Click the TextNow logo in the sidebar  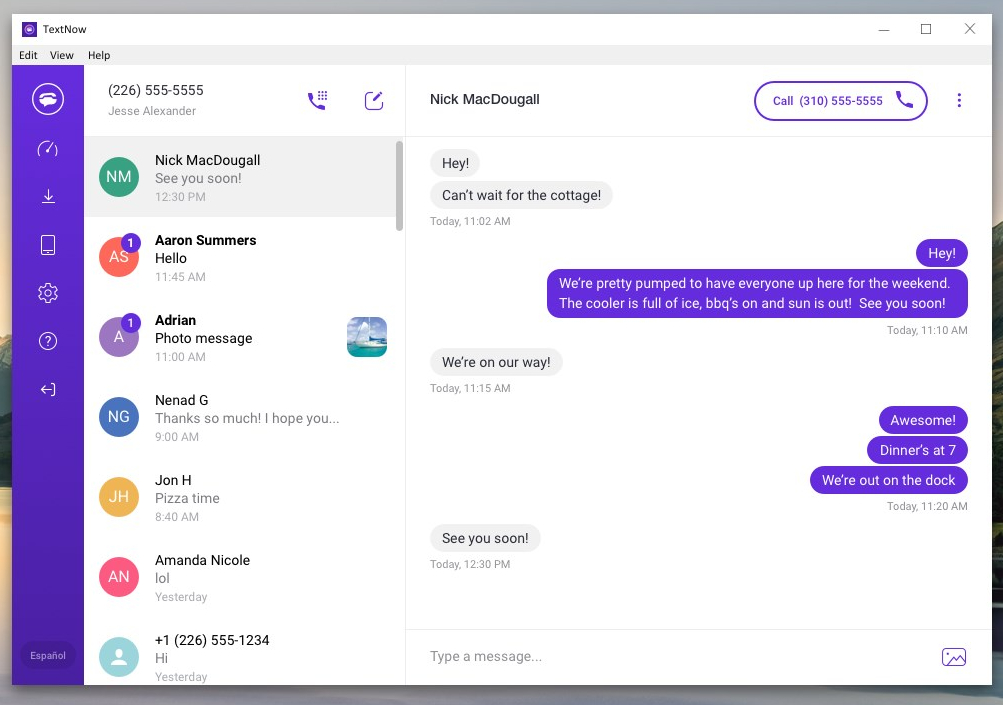click(47, 99)
